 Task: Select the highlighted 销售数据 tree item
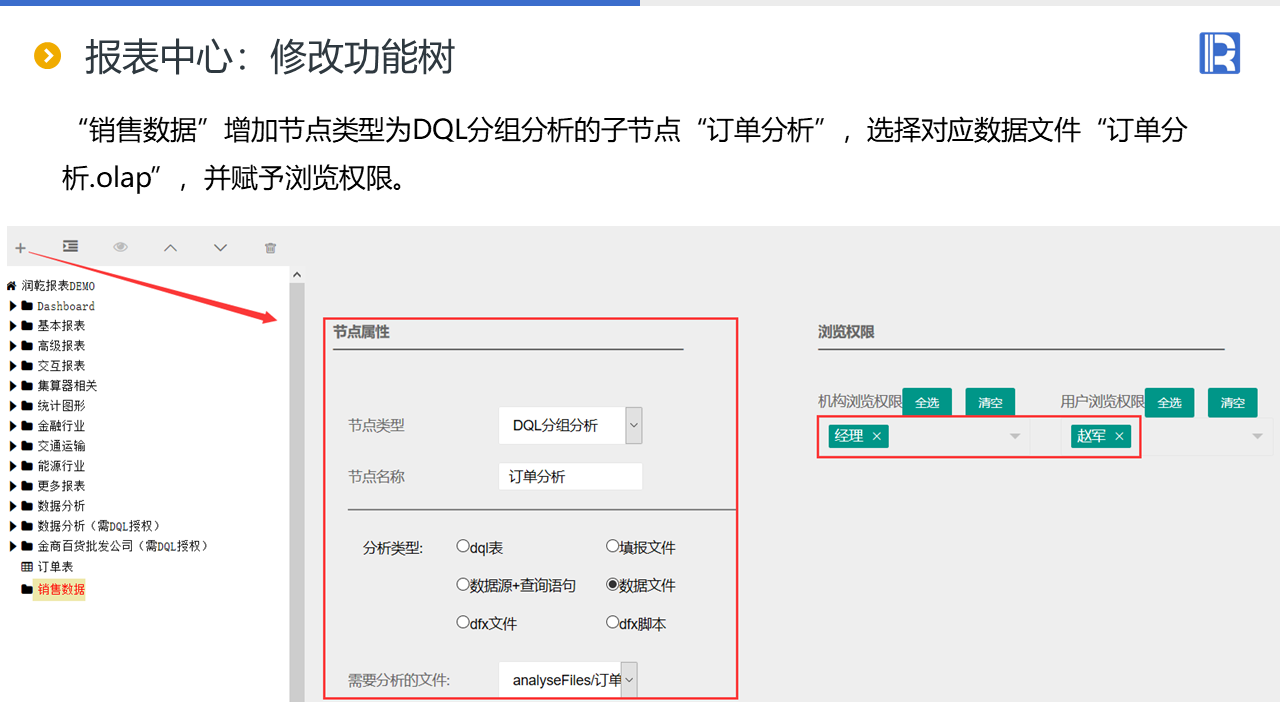tap(61, 589)
